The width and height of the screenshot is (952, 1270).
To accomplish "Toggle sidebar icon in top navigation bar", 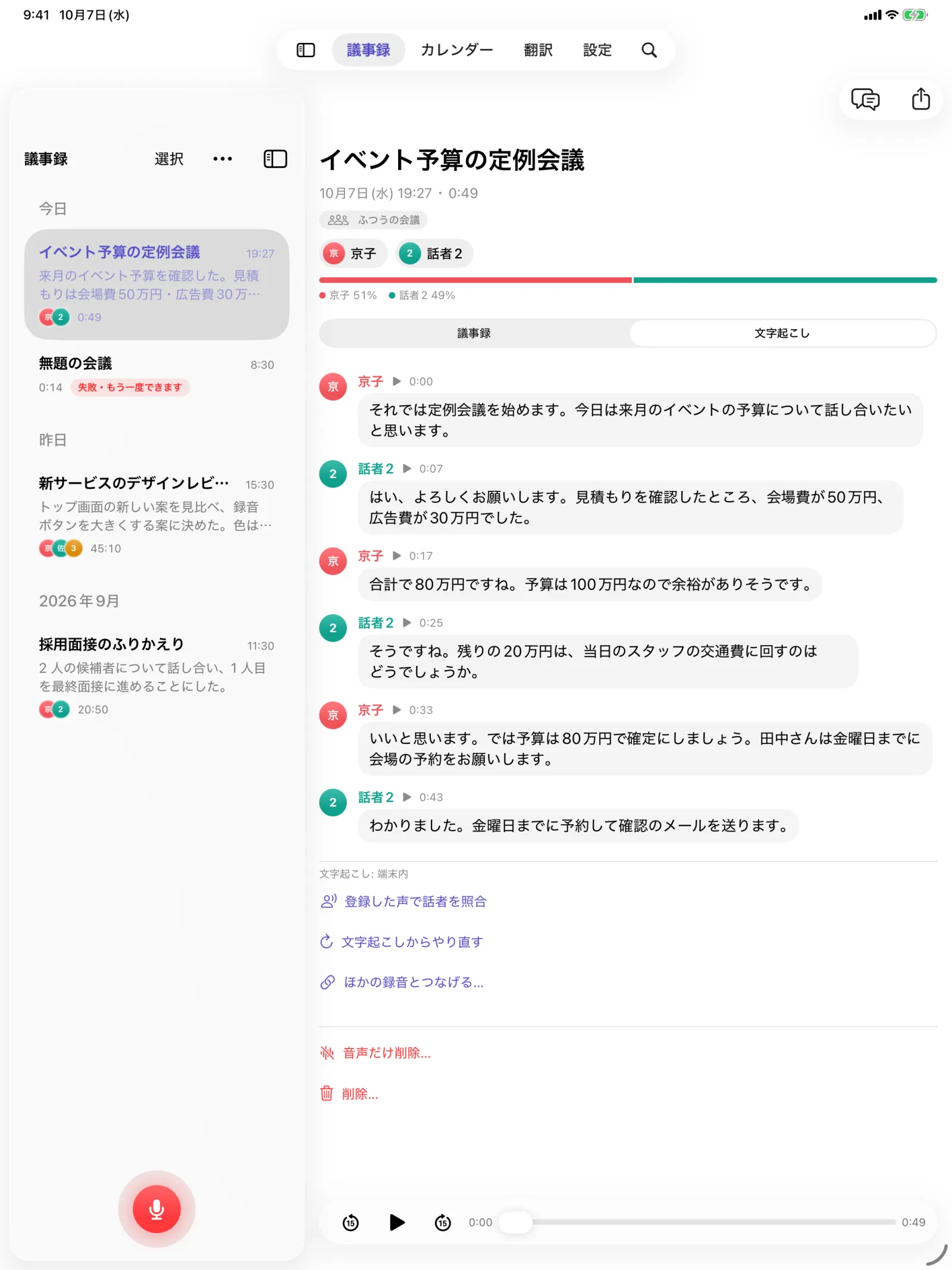I will pos(305,50).
